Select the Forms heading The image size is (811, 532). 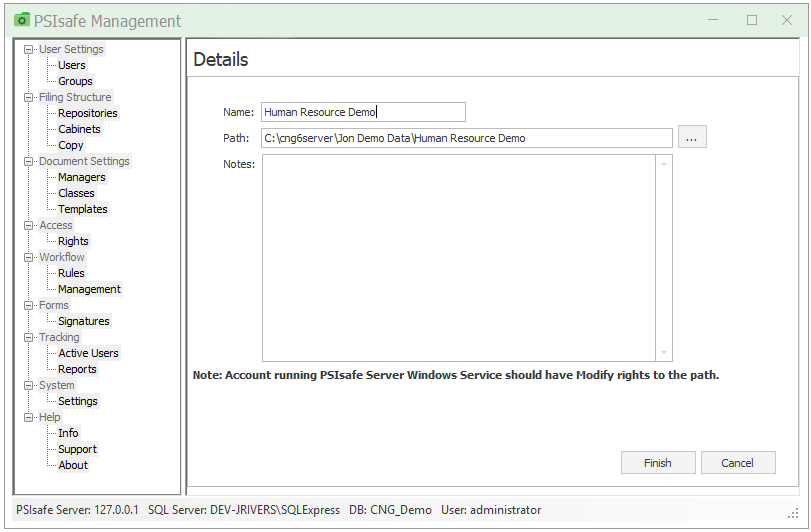click(x=54, y=305)
